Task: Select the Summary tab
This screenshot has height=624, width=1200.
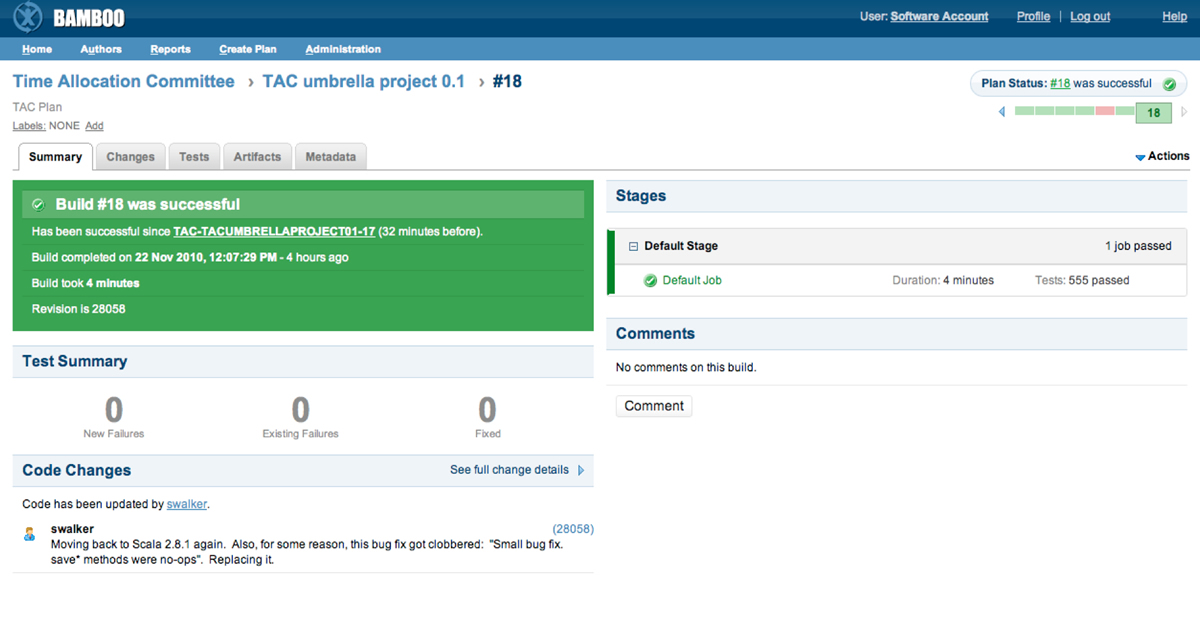Action: [55, 157]
